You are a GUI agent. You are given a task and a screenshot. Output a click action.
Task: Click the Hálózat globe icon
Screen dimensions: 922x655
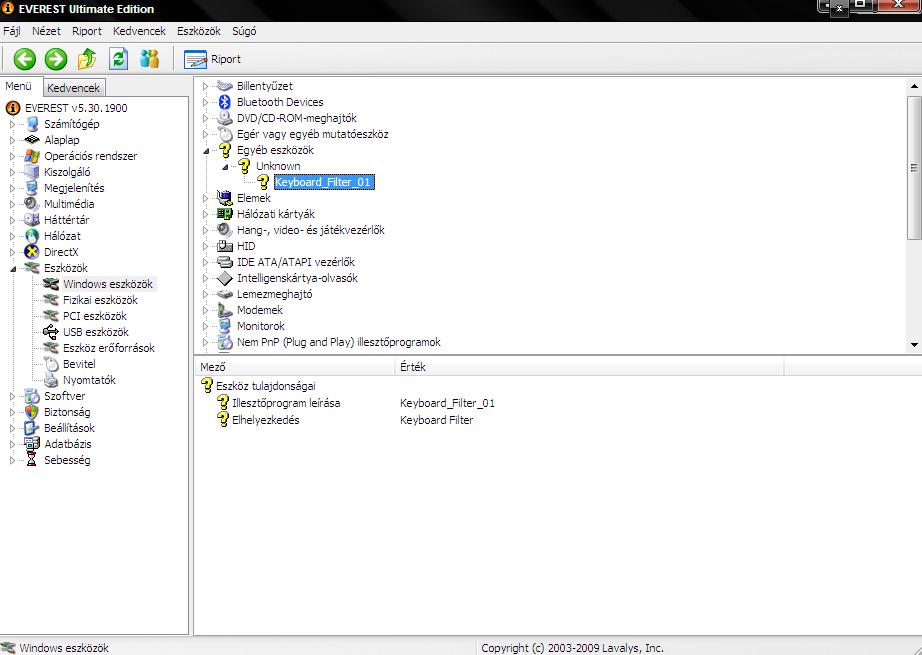pos(32,236)
